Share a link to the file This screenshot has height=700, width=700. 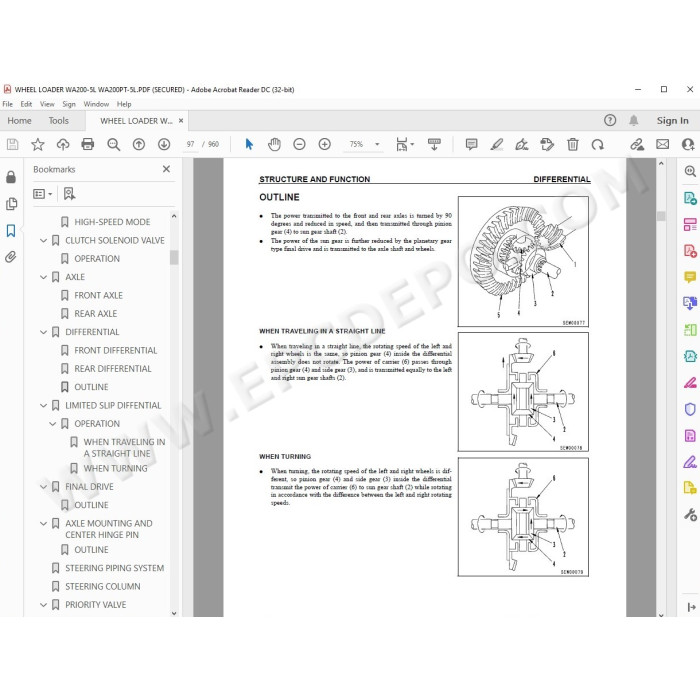[637, 144]
